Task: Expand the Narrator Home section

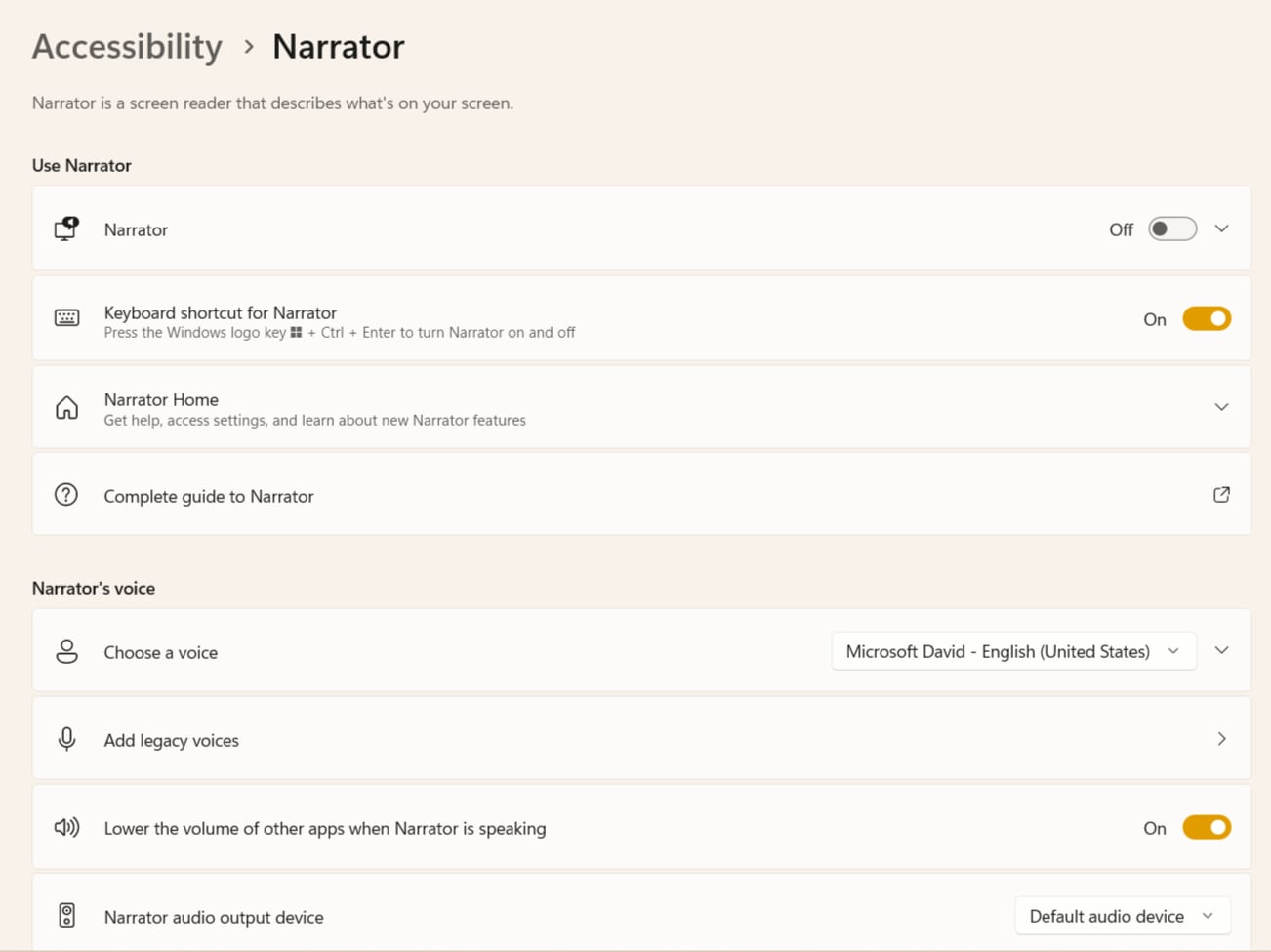Action: [1221, 407]
